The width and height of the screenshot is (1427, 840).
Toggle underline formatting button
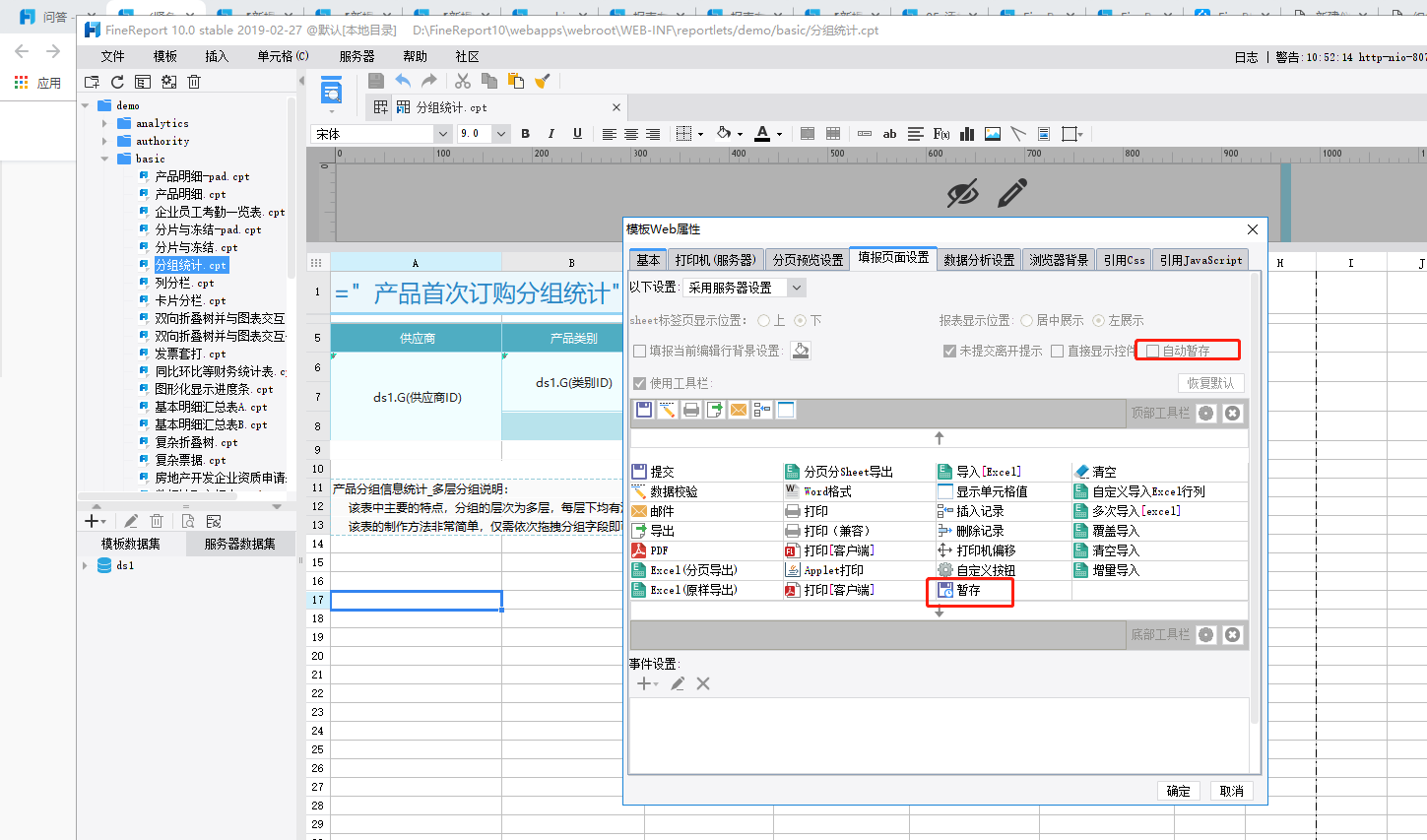(577, 134)
